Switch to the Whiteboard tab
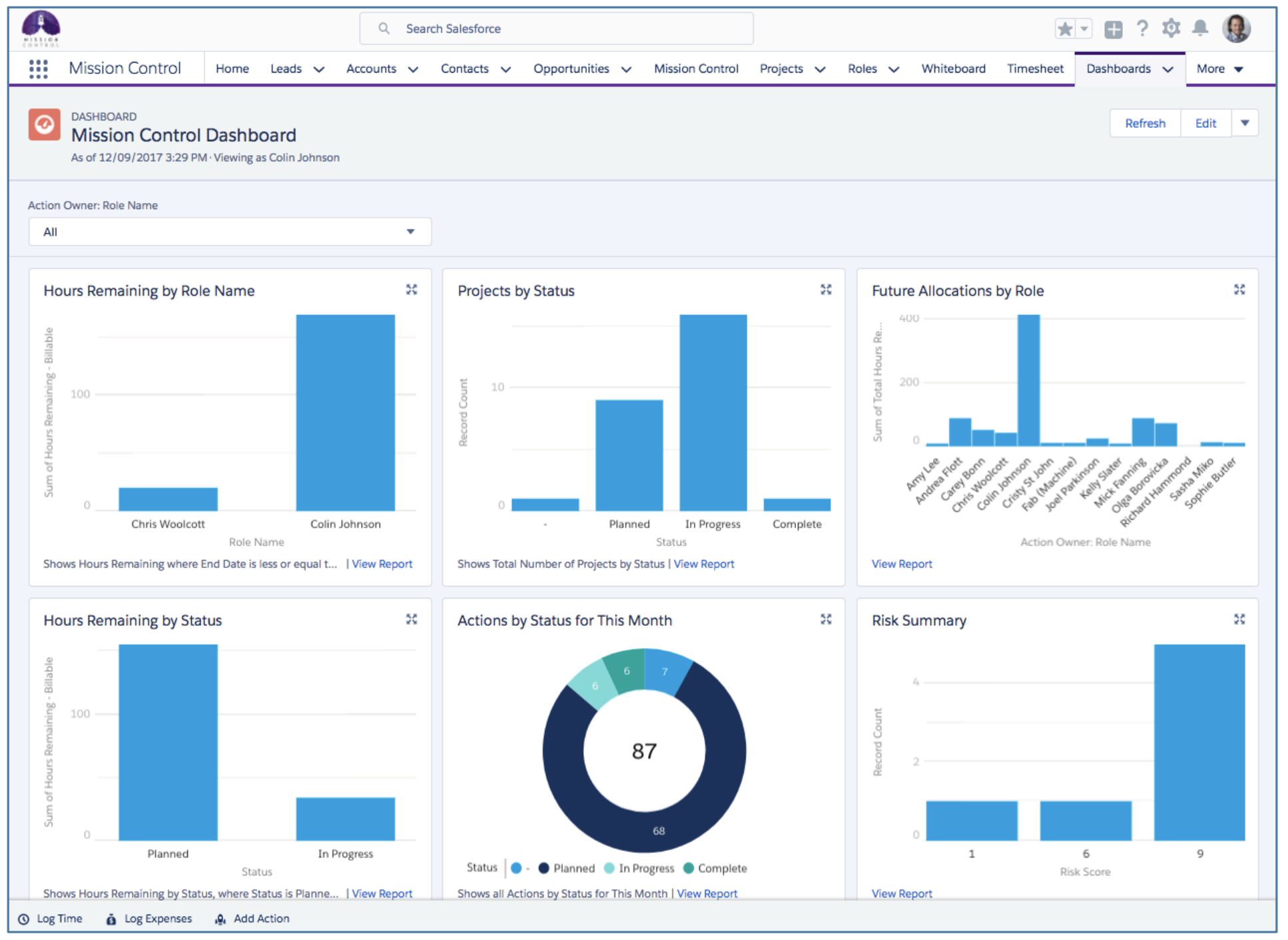 point(953,69)
